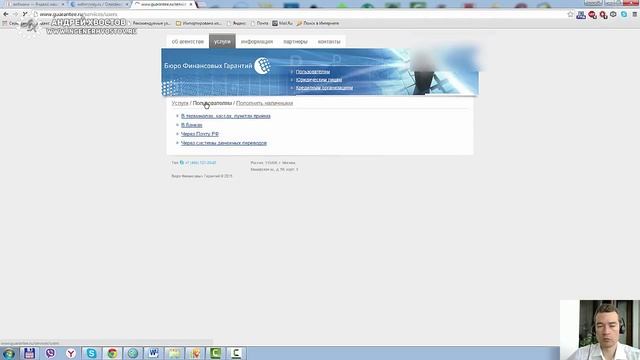
Task: Close the active guarantee.ru tab
Action: (x=191, y=4)
